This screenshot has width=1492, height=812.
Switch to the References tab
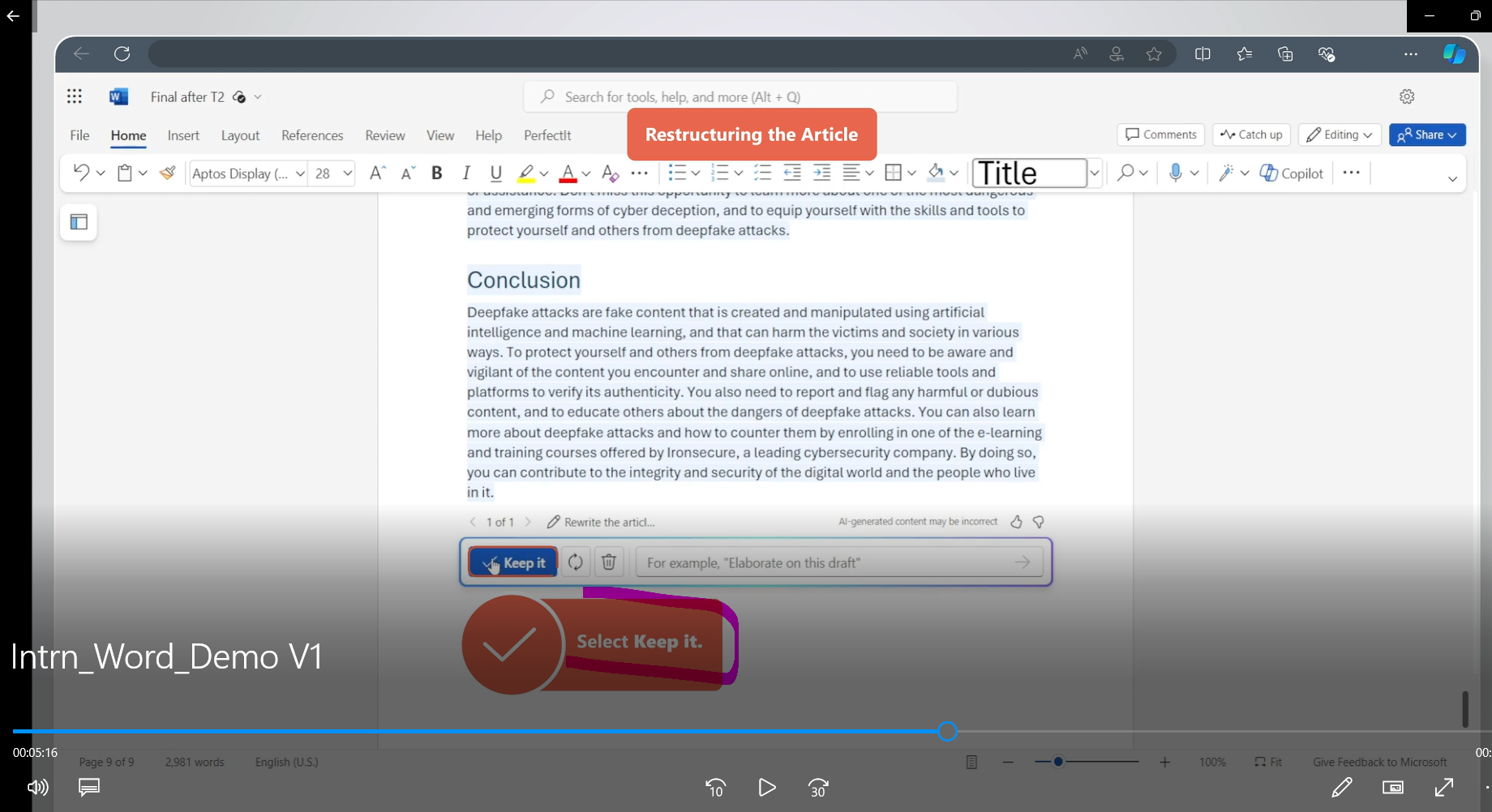coord(312,135)
